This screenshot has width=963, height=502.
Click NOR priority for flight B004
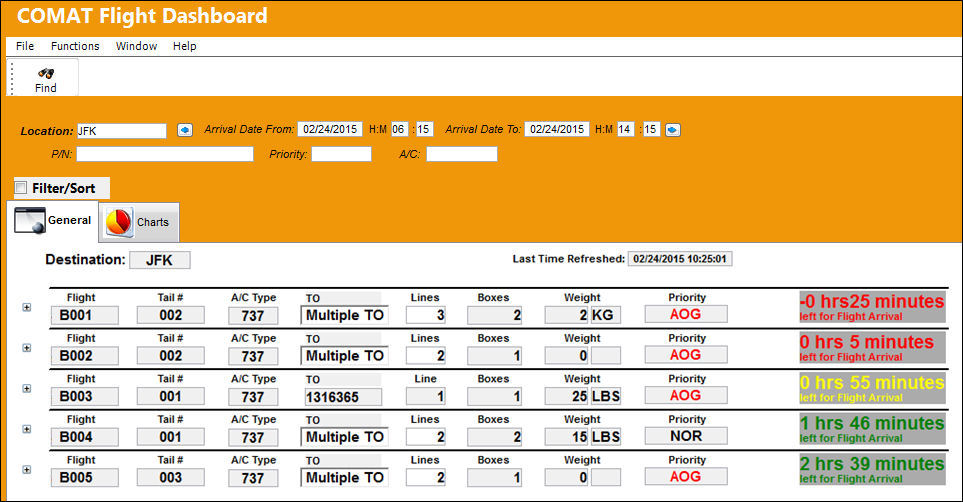pos(686,436)
